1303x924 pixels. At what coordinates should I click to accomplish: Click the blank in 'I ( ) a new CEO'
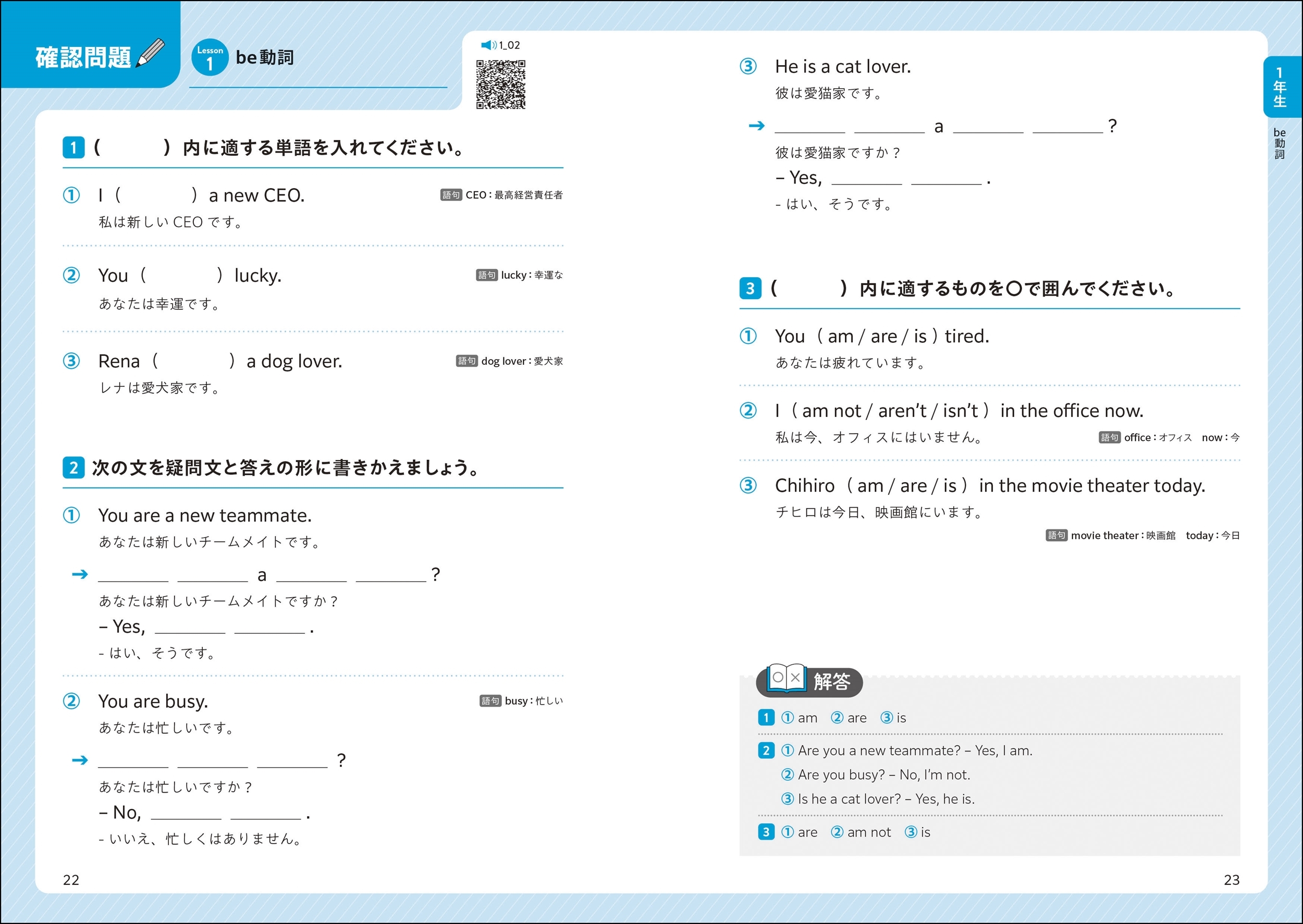pyautogui.click(x=156, y=195)
